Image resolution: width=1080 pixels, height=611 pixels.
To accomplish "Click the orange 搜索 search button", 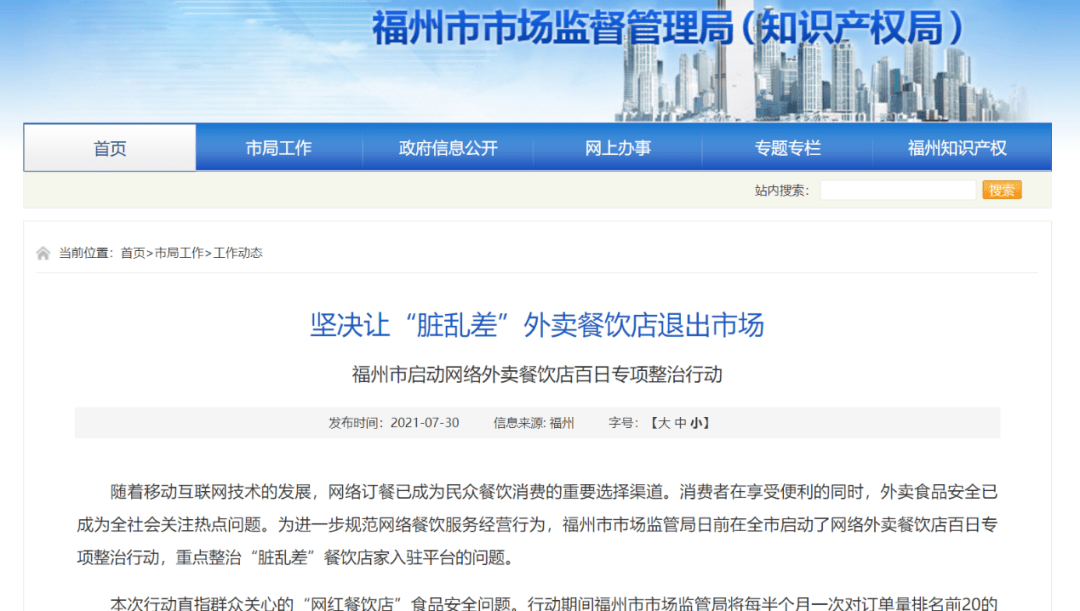I will tap(1001, 189).
